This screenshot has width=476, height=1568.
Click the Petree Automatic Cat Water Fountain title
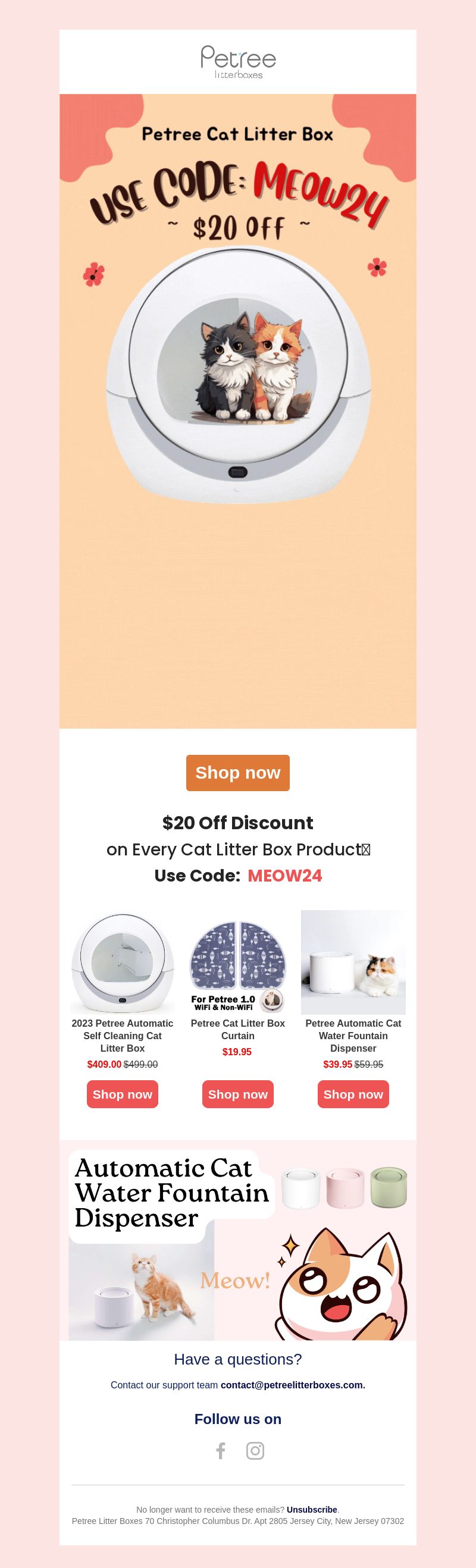[x=353, y=1036]
